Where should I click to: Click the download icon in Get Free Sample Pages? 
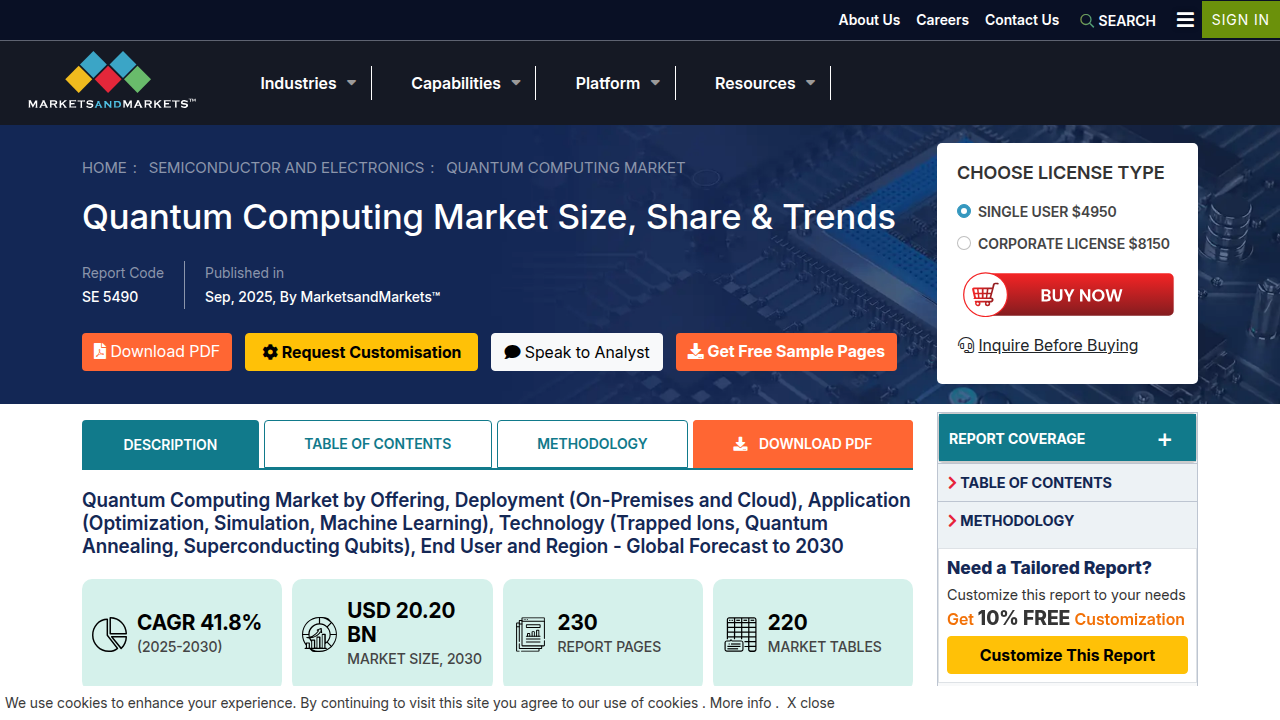point(696,351)
